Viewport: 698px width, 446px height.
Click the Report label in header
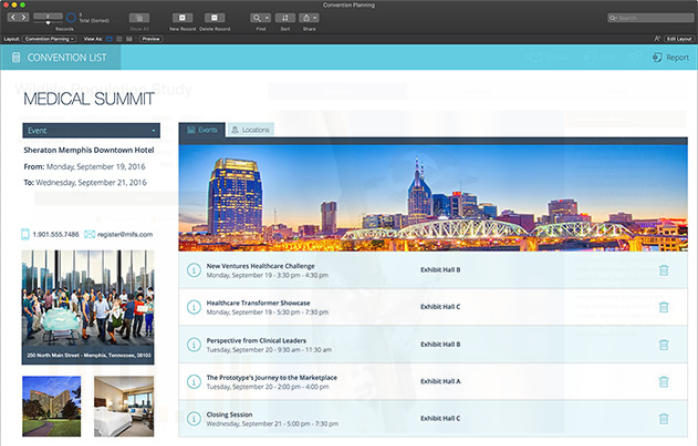click(678, 57)
